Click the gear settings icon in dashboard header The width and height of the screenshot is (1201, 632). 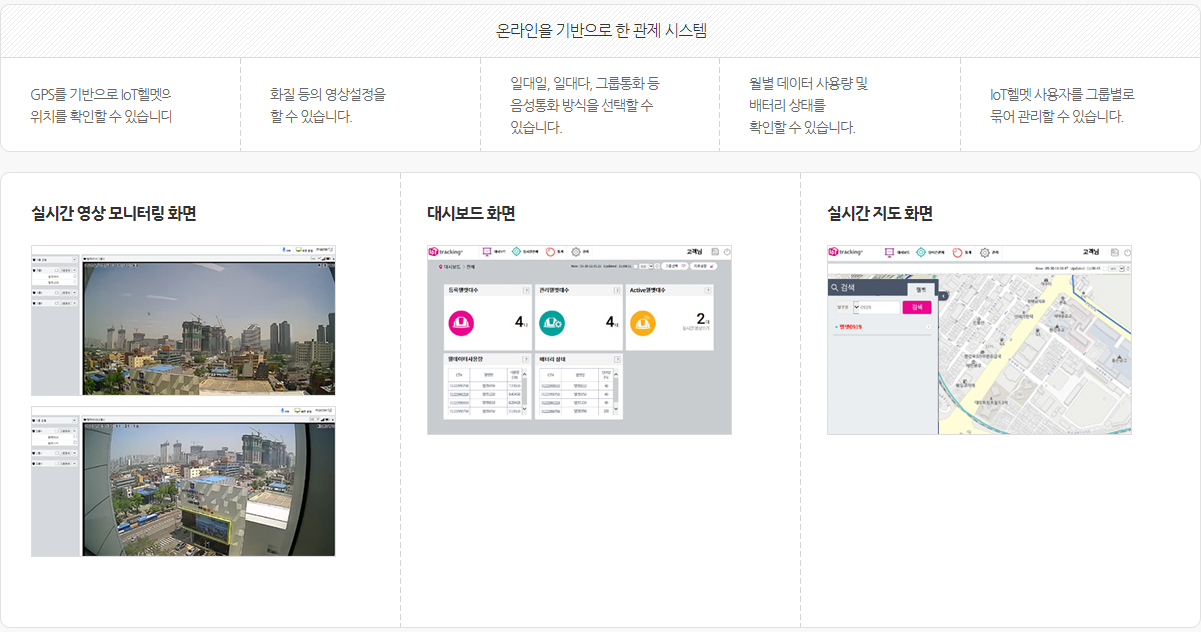(x=576, y=253)
